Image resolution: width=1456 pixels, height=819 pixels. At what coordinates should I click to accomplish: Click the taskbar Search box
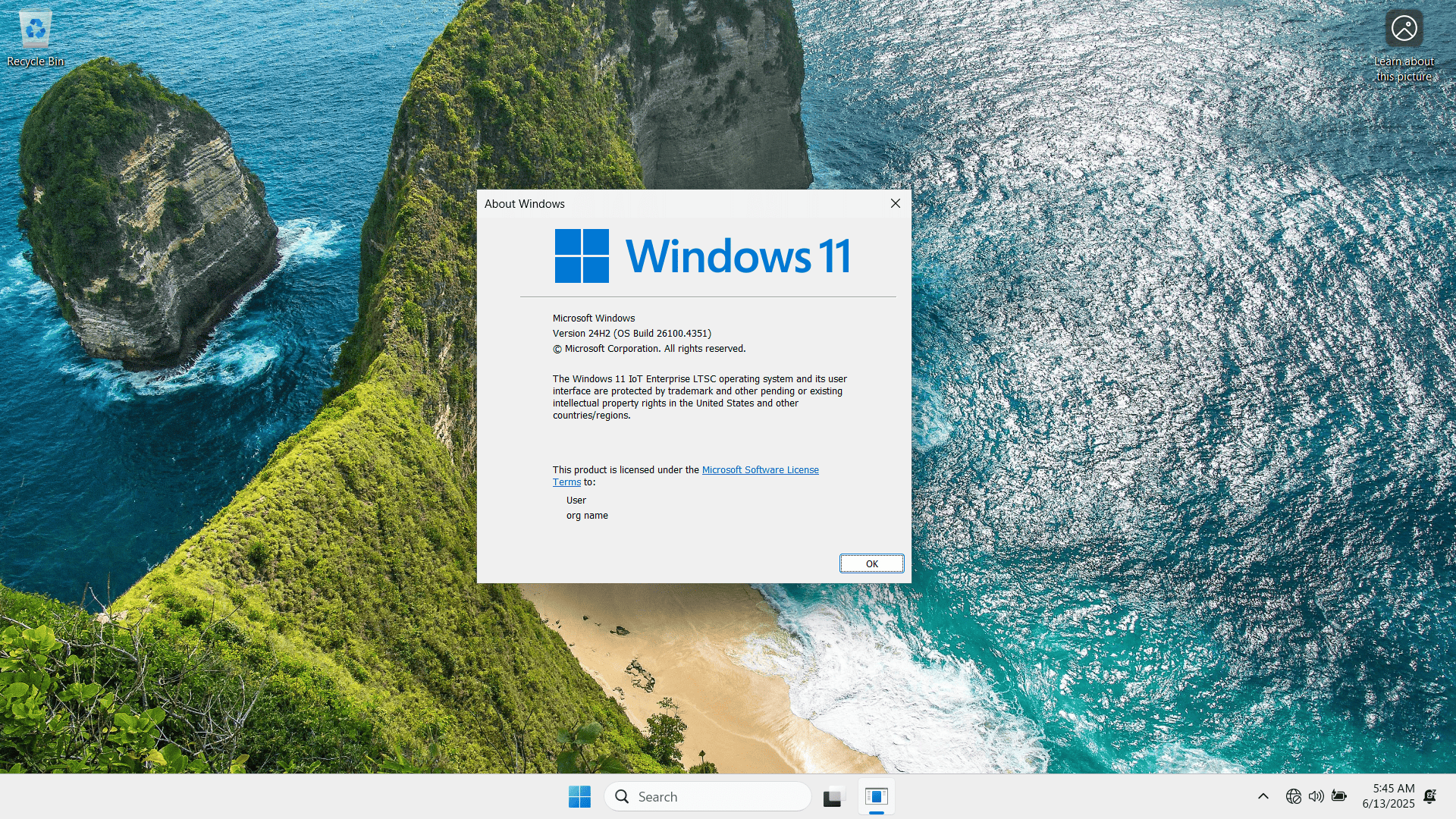point(708,796)
